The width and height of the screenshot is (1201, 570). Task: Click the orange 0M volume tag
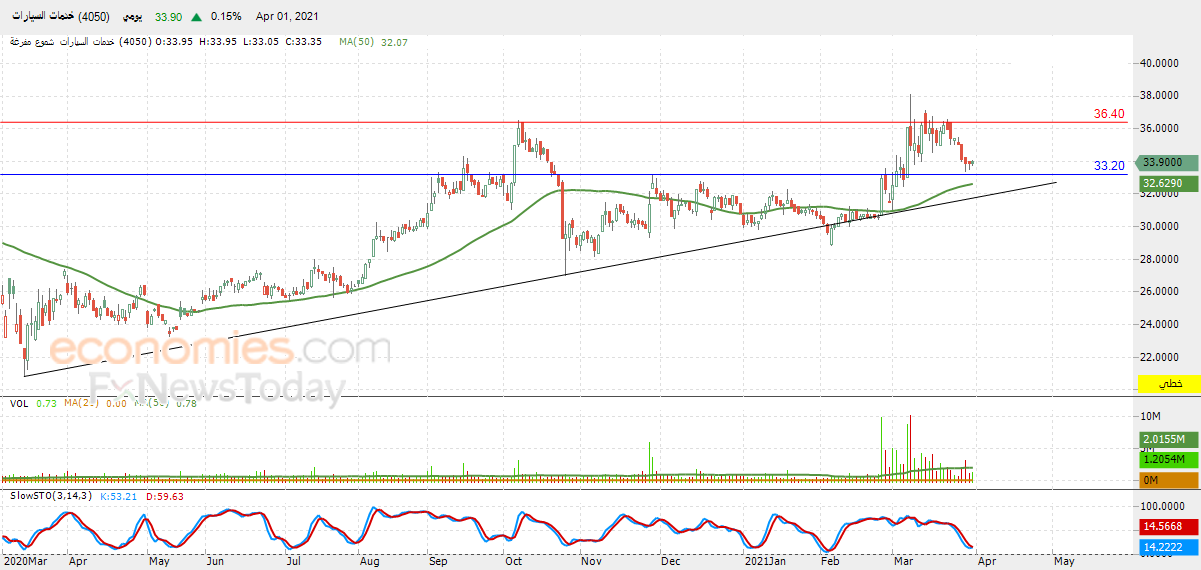coord(1169,480)
